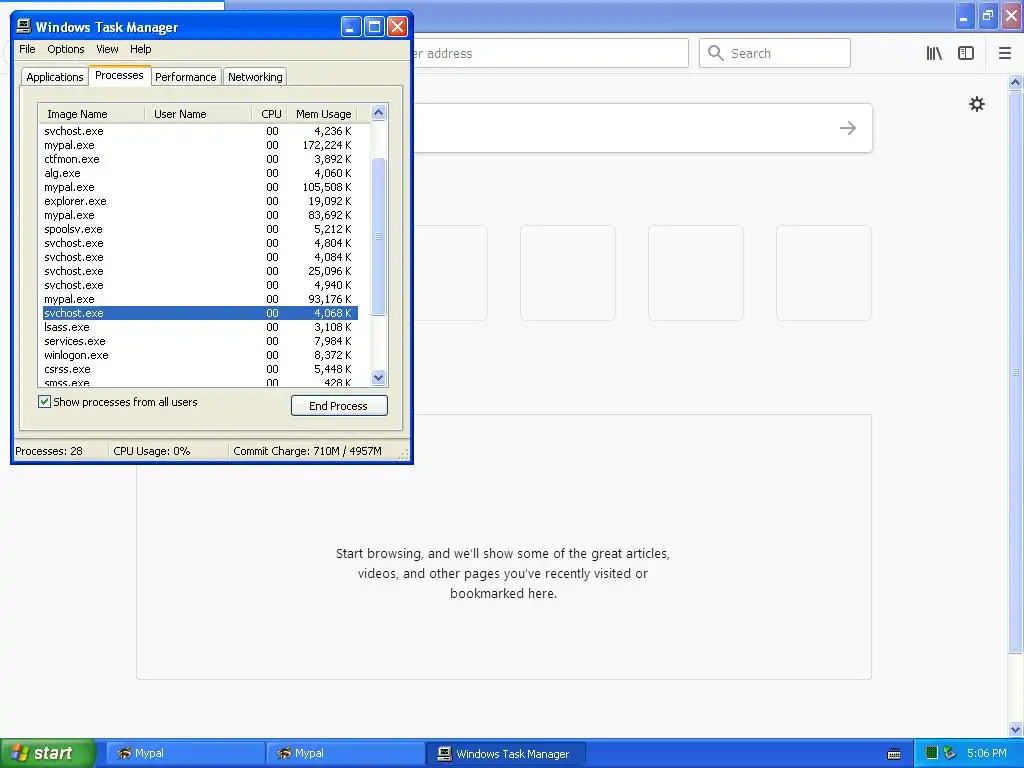Click the process list scrollbar thumb

pyautogui.click(x=379, y=236)
